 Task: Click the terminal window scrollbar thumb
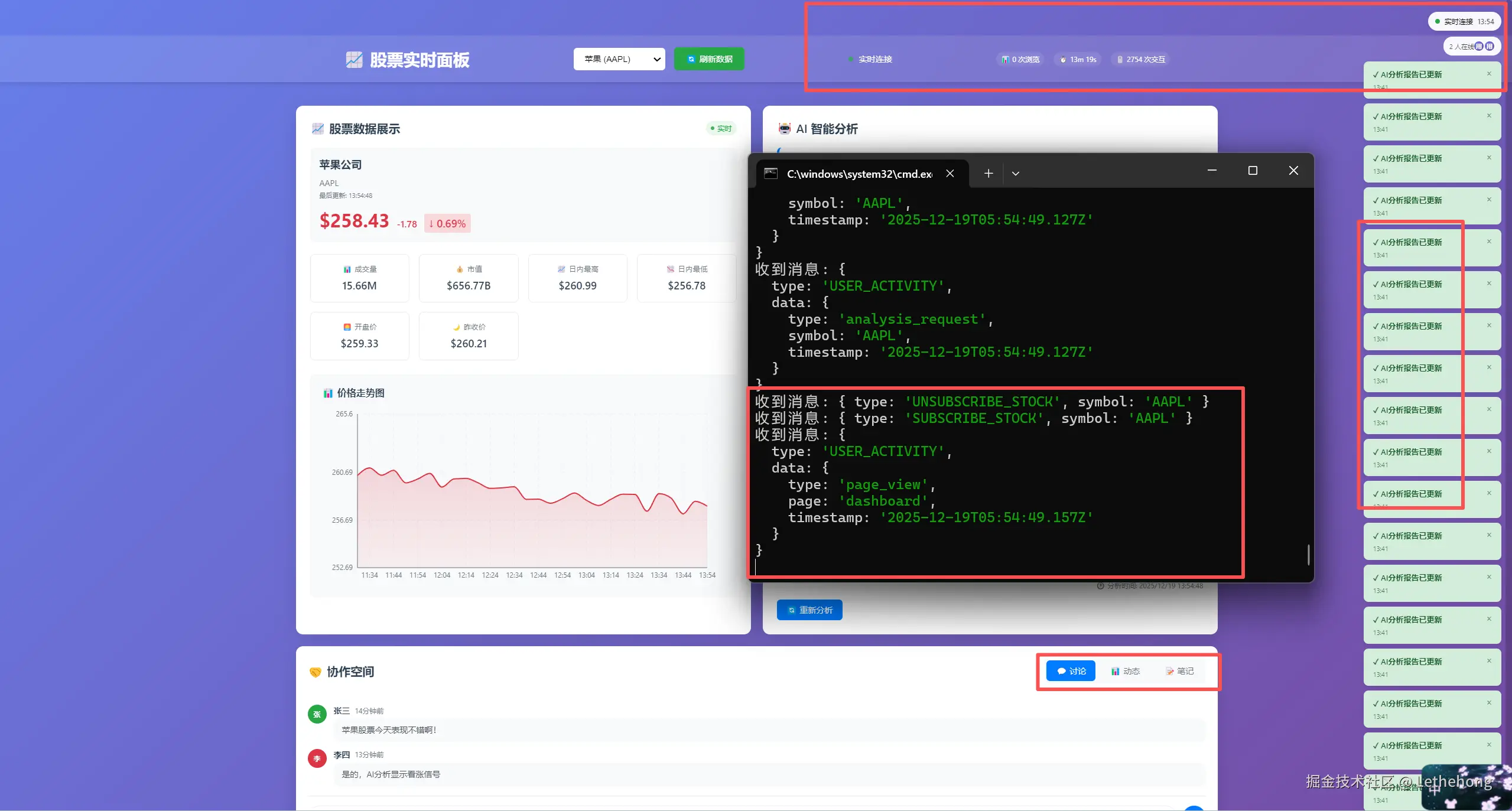pyautogui.click(x=1308, y=554)
